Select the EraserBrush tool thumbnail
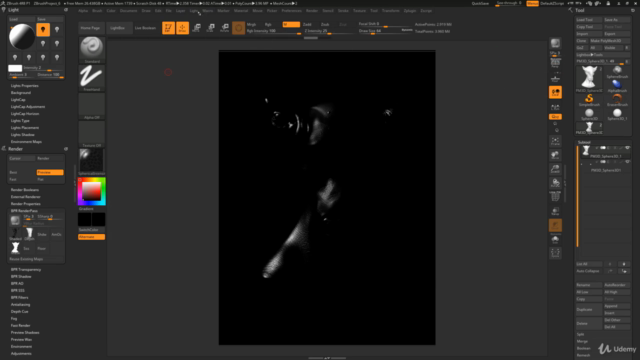 point(617,100)
